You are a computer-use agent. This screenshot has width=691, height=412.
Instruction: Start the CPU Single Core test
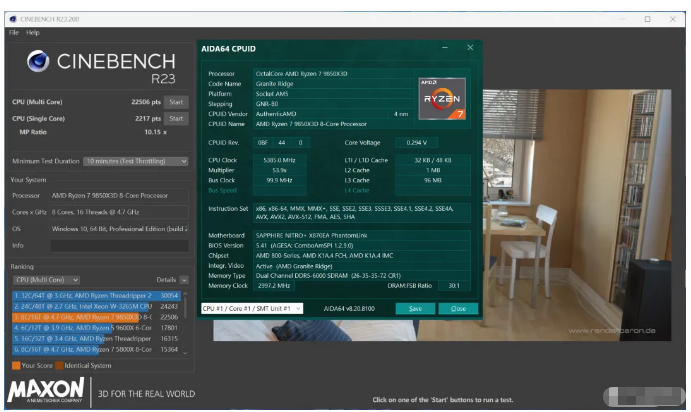coord(176,117)
